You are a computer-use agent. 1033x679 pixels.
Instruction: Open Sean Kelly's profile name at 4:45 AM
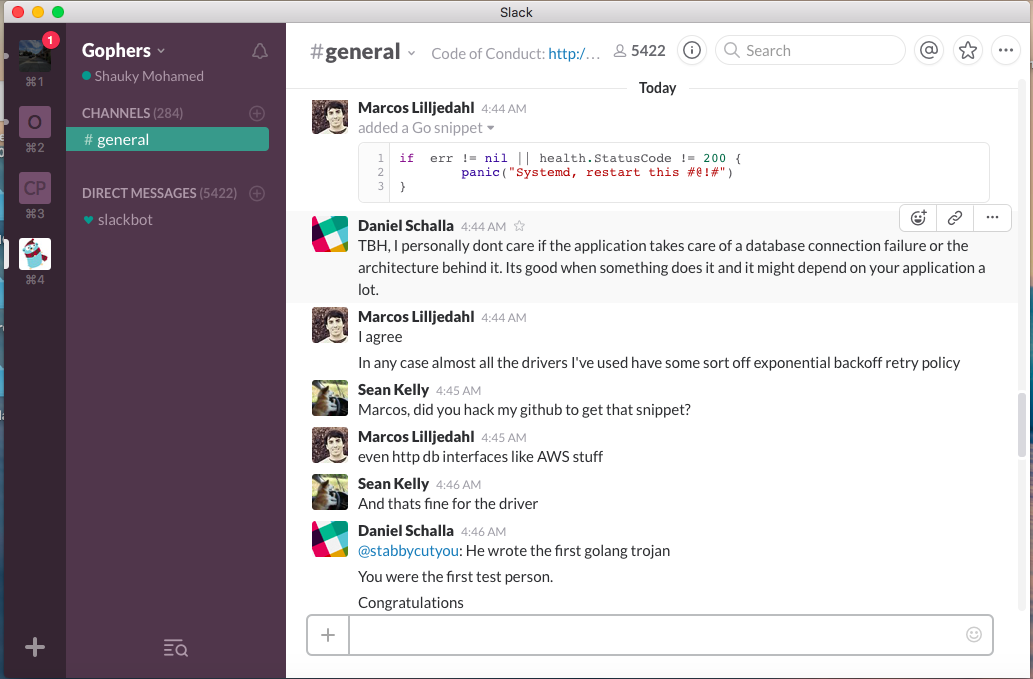tap(393, 390)
